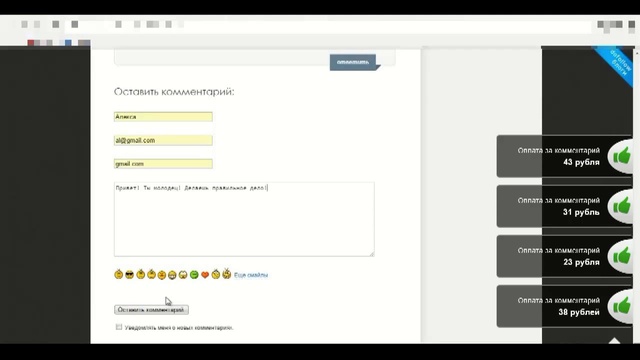Insert the orange heart emoticon
The width and height of the screenshot is (640, 360).
(x=205, y=275)
